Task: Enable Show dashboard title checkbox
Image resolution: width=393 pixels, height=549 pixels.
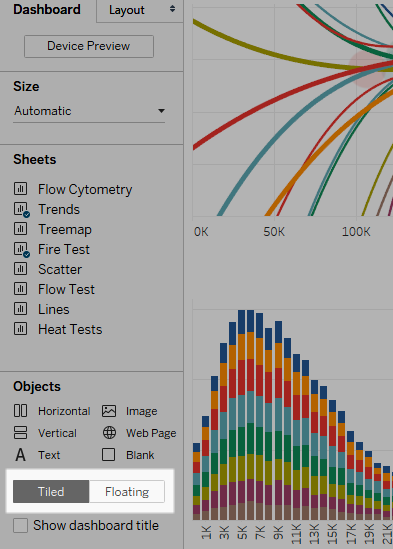Action: point(20,526)
